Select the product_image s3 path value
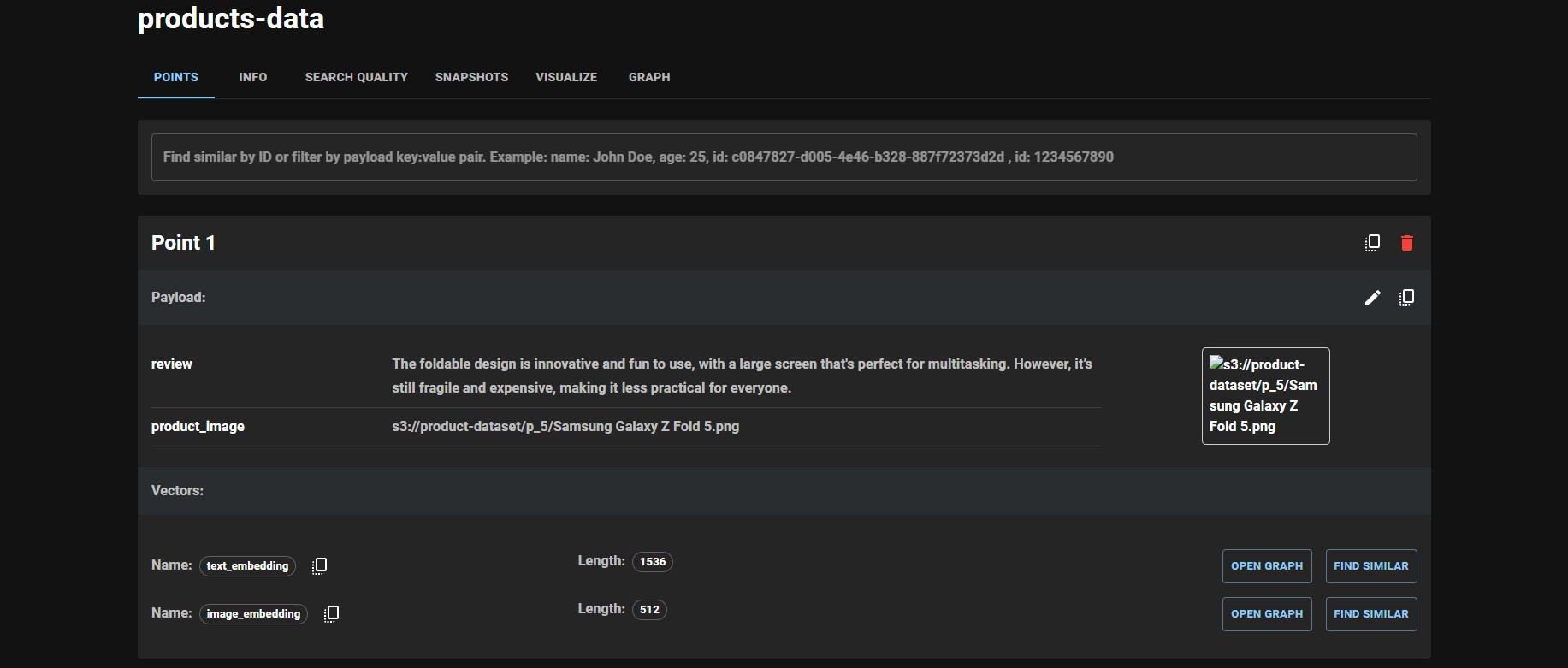 tap(565, 426)
